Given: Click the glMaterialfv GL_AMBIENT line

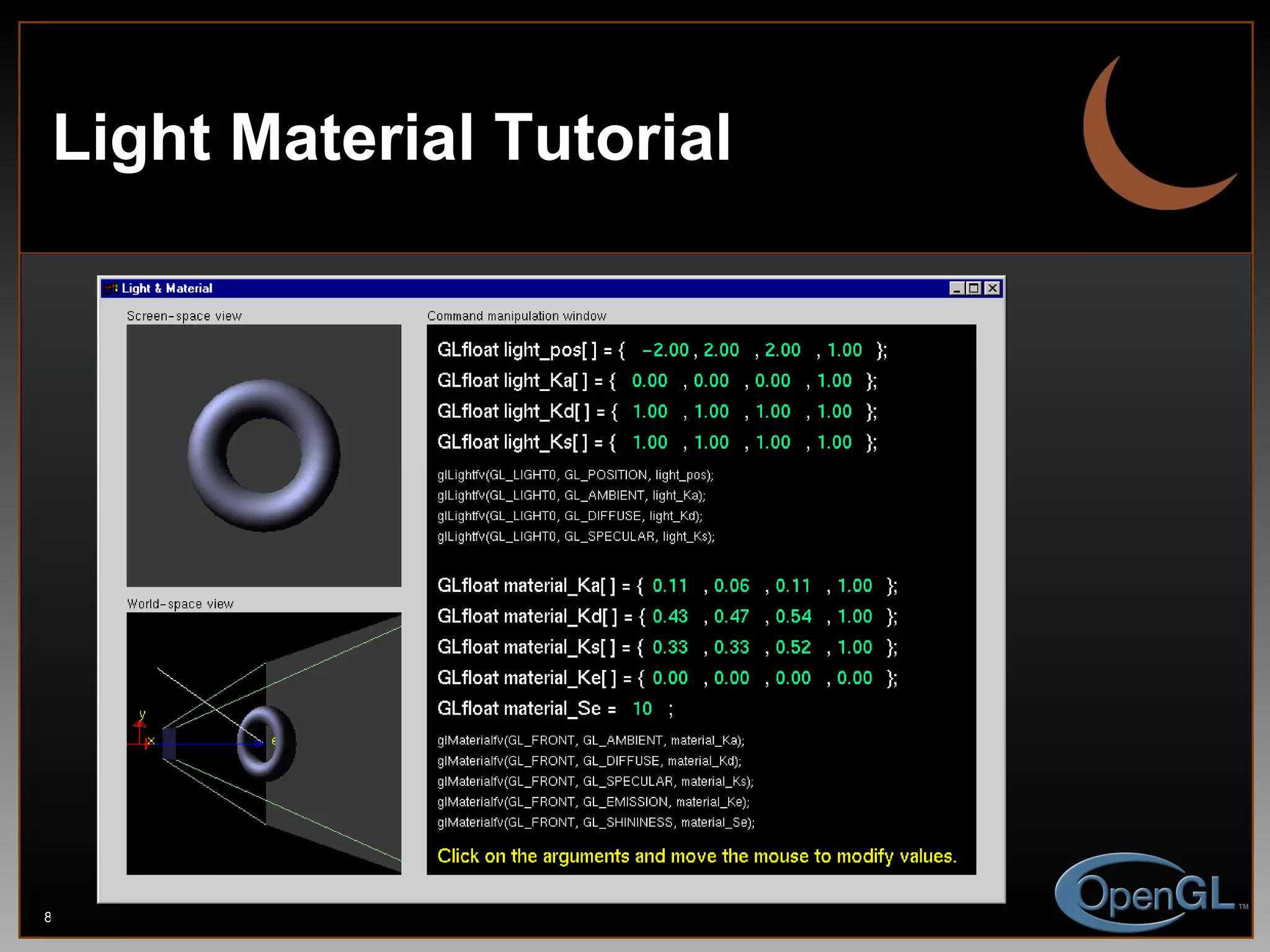Looking at the screenshot, I should [x=591, y=741].
